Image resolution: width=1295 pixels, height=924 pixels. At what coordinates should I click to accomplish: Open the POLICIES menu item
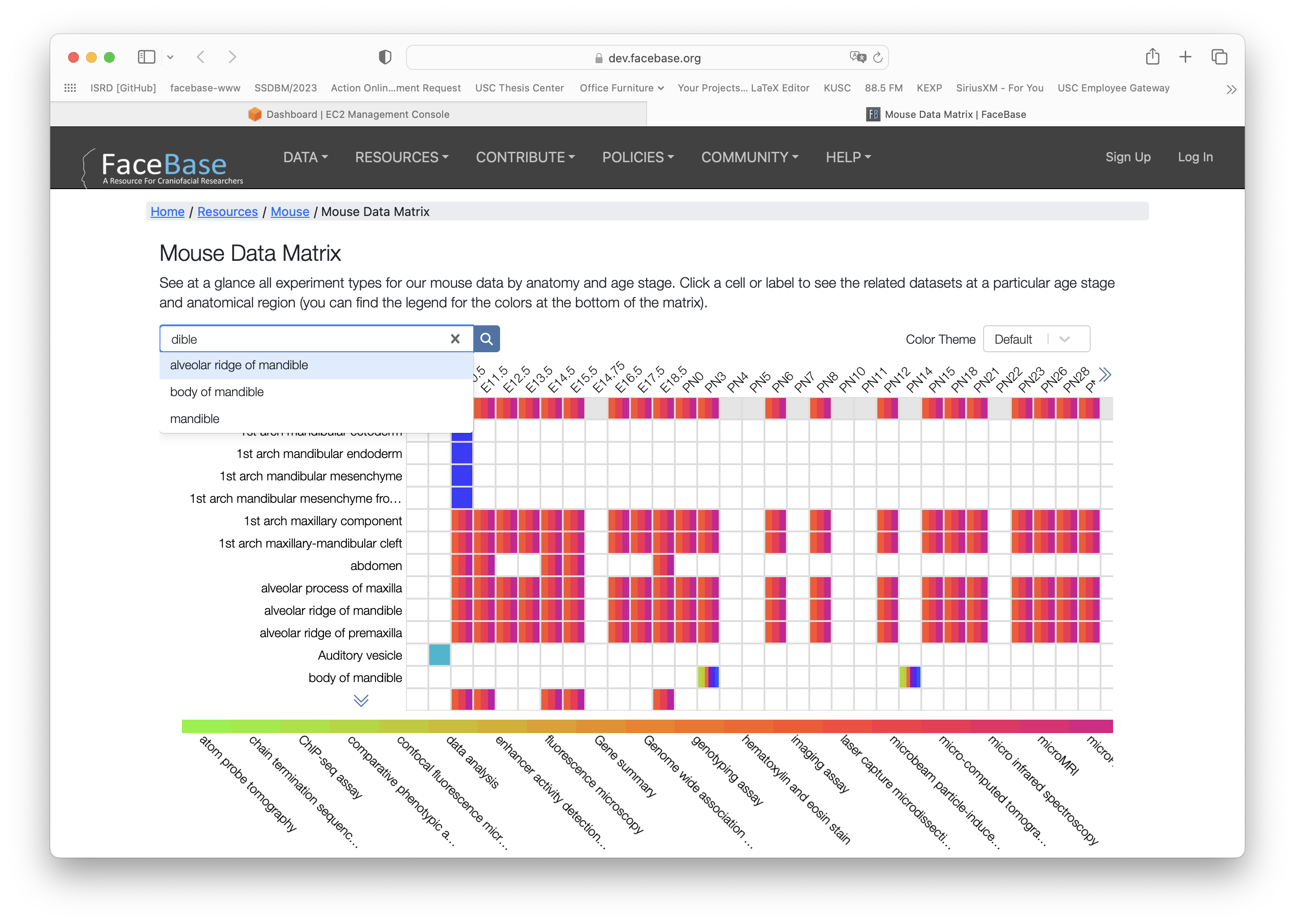click(638, 158)
